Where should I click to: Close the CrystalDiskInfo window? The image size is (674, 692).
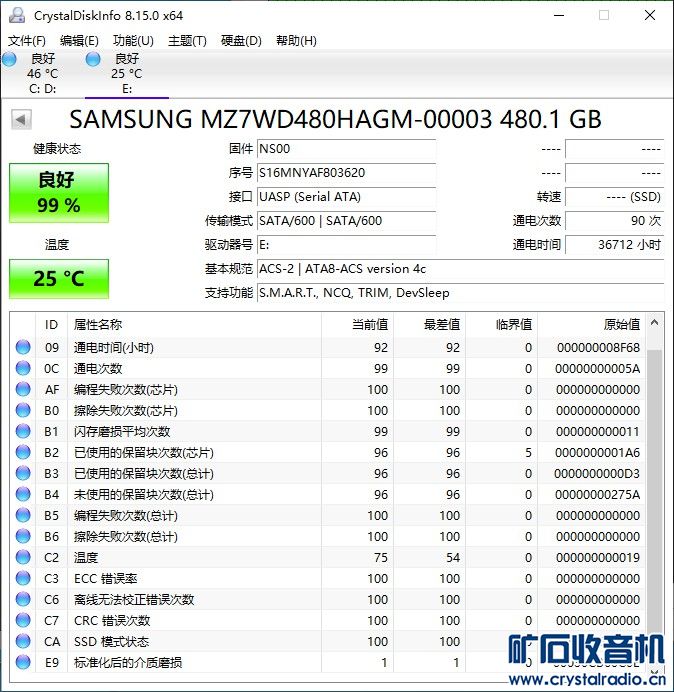(x=650, y=15)
